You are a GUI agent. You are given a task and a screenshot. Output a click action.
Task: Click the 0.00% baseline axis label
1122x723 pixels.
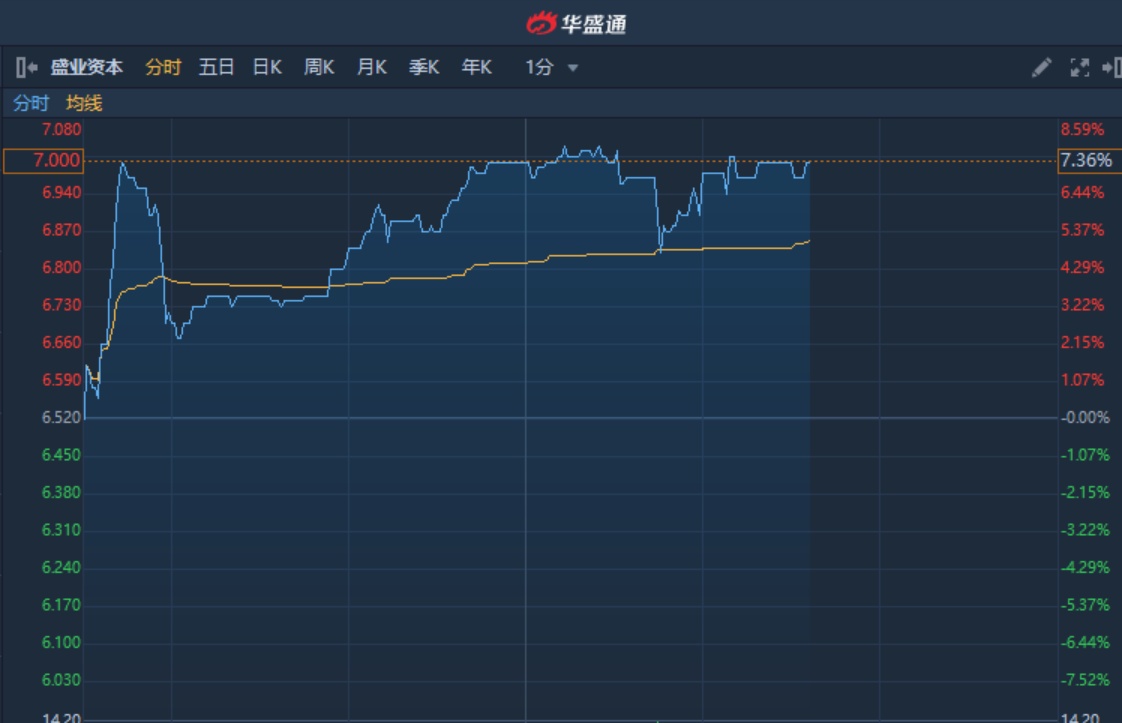[x=1086, y=418]
